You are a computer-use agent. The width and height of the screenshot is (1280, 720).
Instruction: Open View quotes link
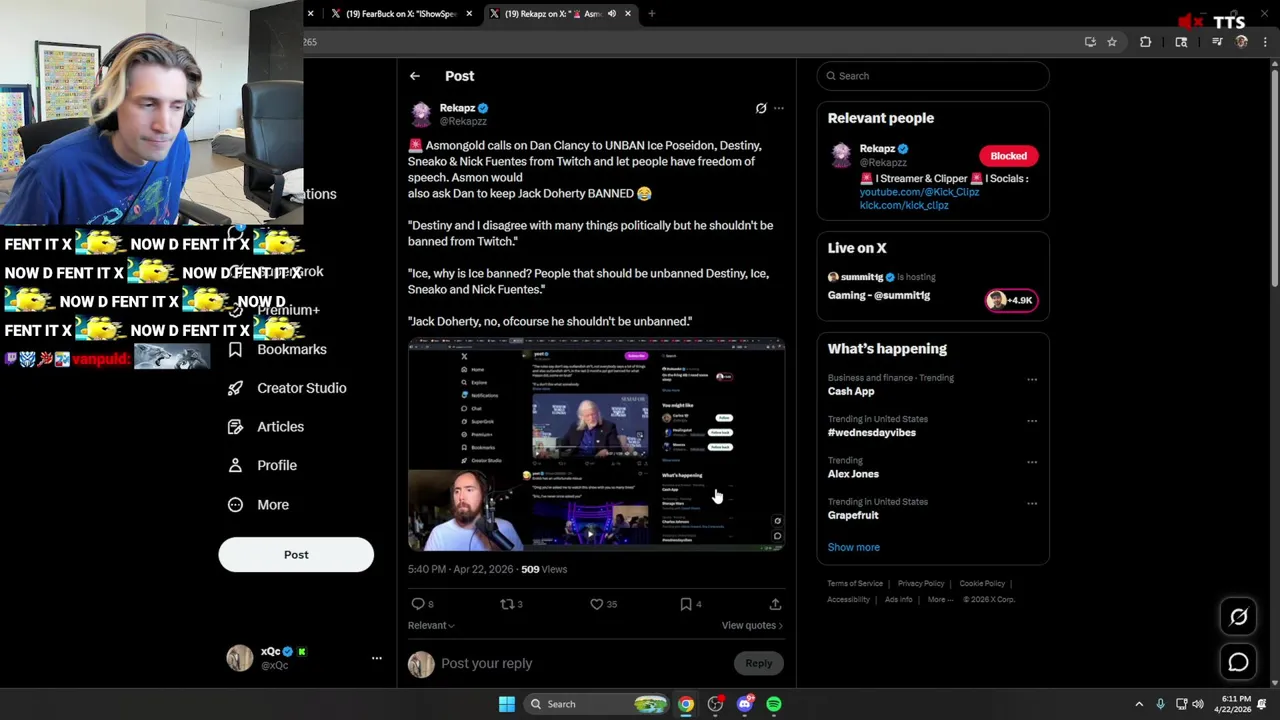752,625
